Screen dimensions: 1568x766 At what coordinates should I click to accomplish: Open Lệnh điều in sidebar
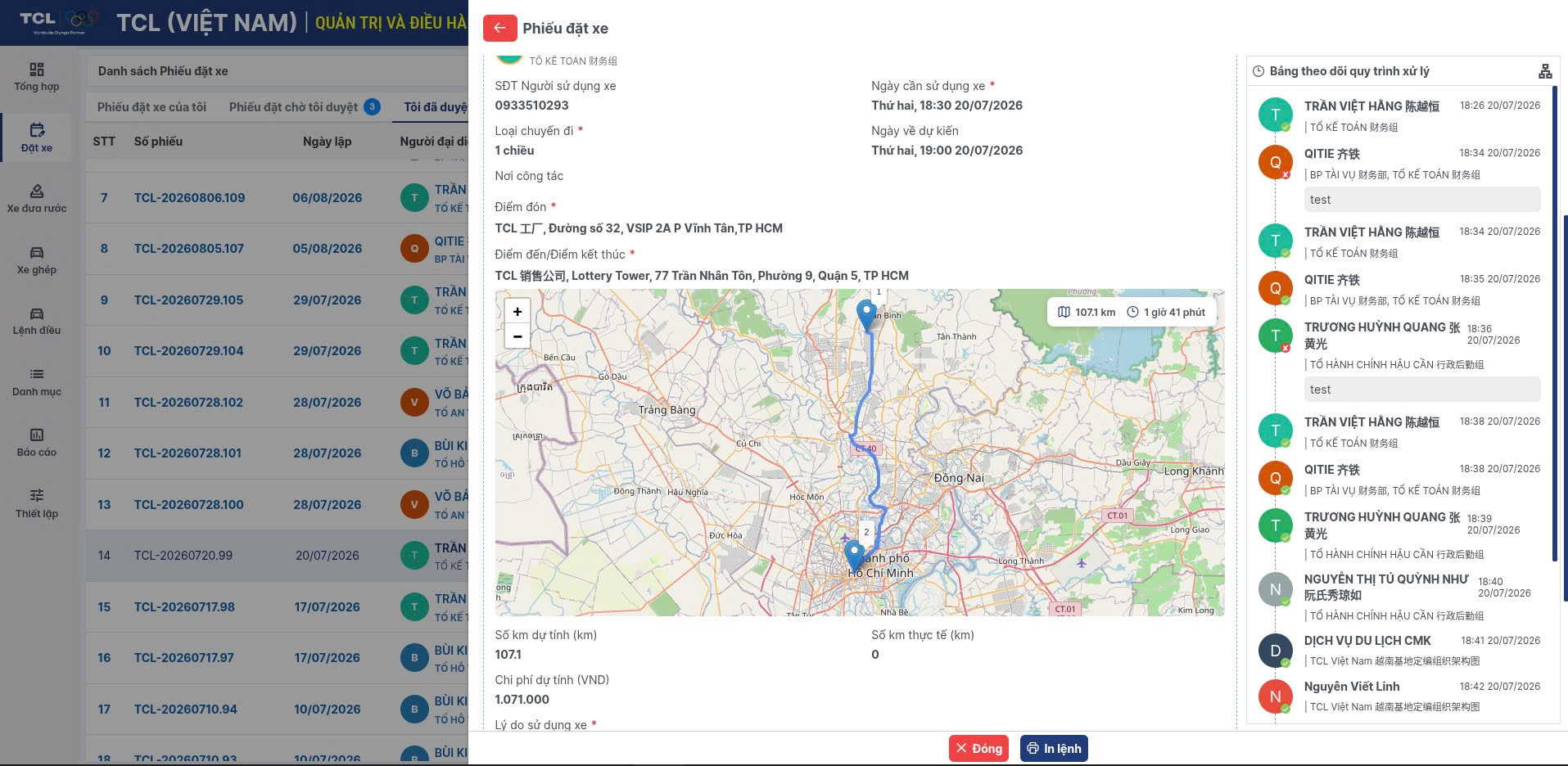coord(37,321)
